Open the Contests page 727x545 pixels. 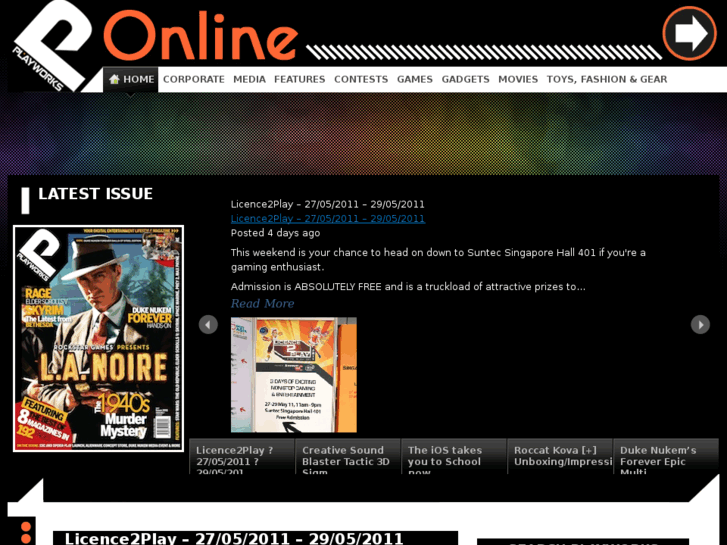(x=361, y=79)
